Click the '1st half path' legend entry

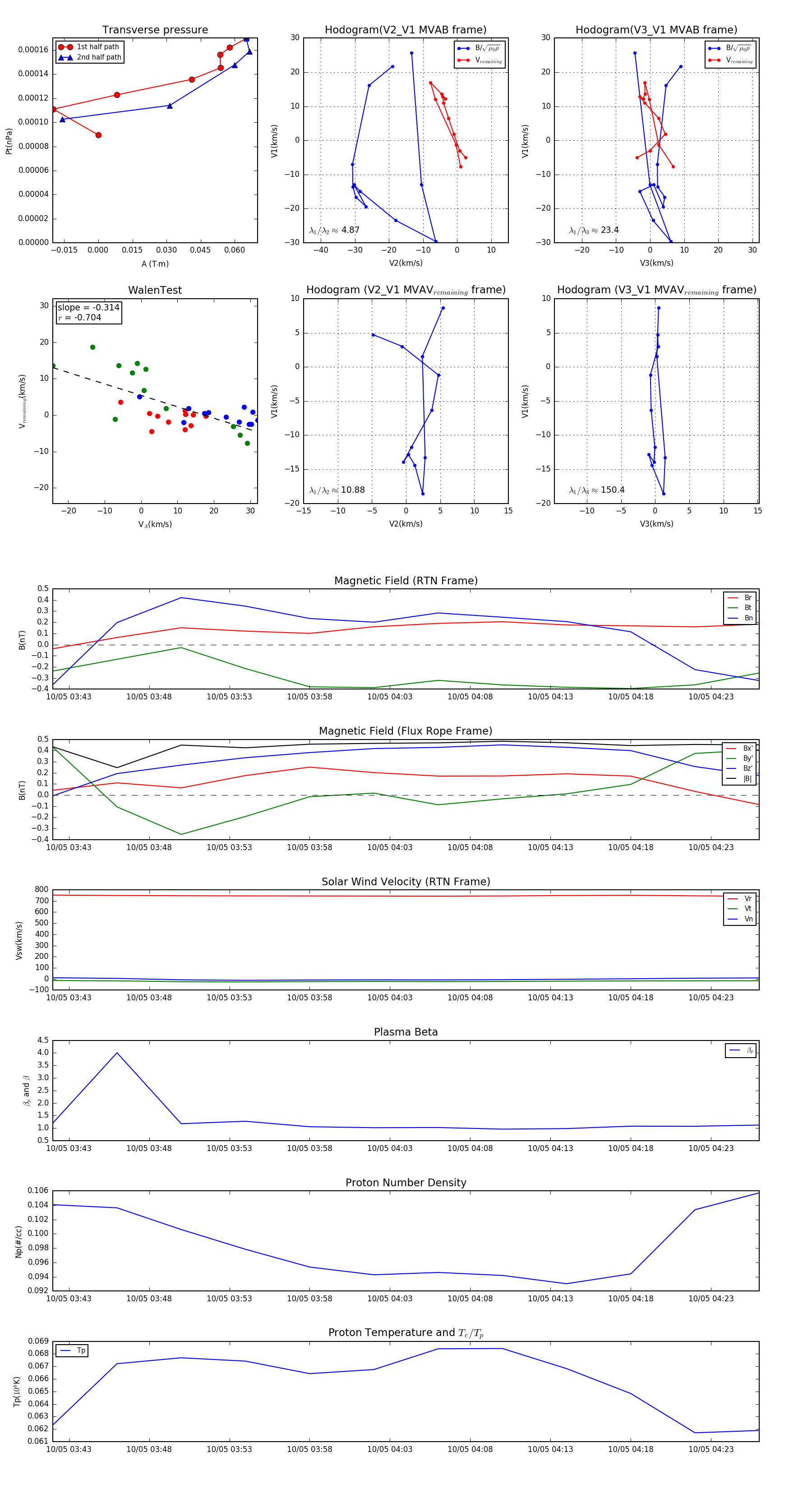point(90,47)
